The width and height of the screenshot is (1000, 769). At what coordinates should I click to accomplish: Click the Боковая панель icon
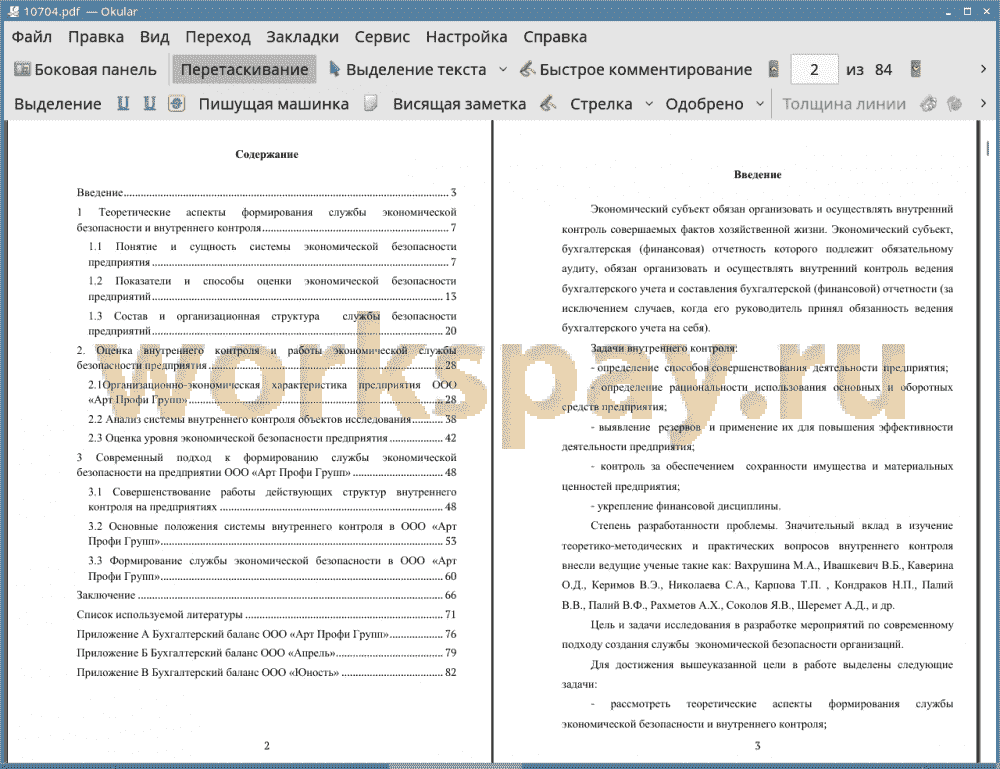click(22, 69)
